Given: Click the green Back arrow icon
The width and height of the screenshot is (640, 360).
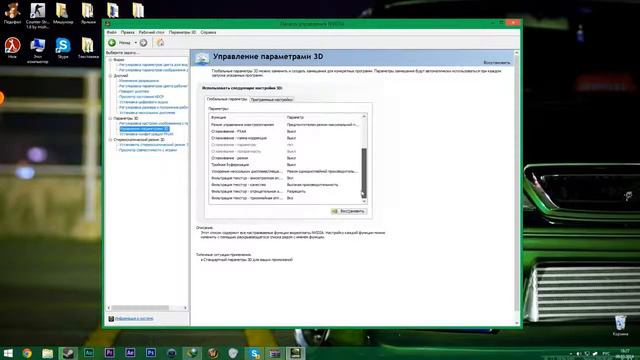Looking at the screenshot, I should point(112,42).
